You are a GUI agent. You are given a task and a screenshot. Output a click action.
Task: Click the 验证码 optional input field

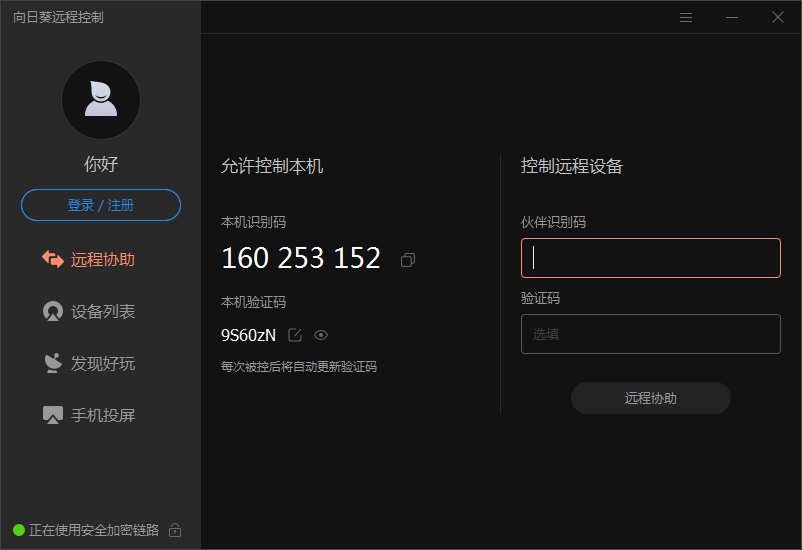coord(651,334)
